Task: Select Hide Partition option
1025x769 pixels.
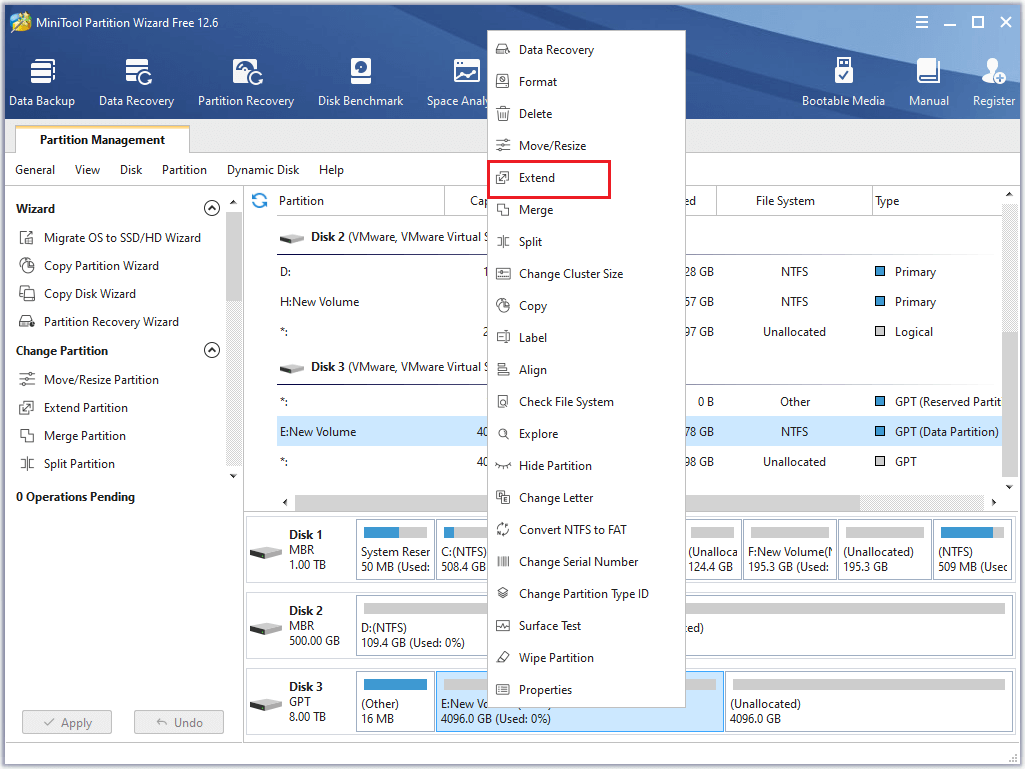Action: pyautogui.click(x=586, y=466)
